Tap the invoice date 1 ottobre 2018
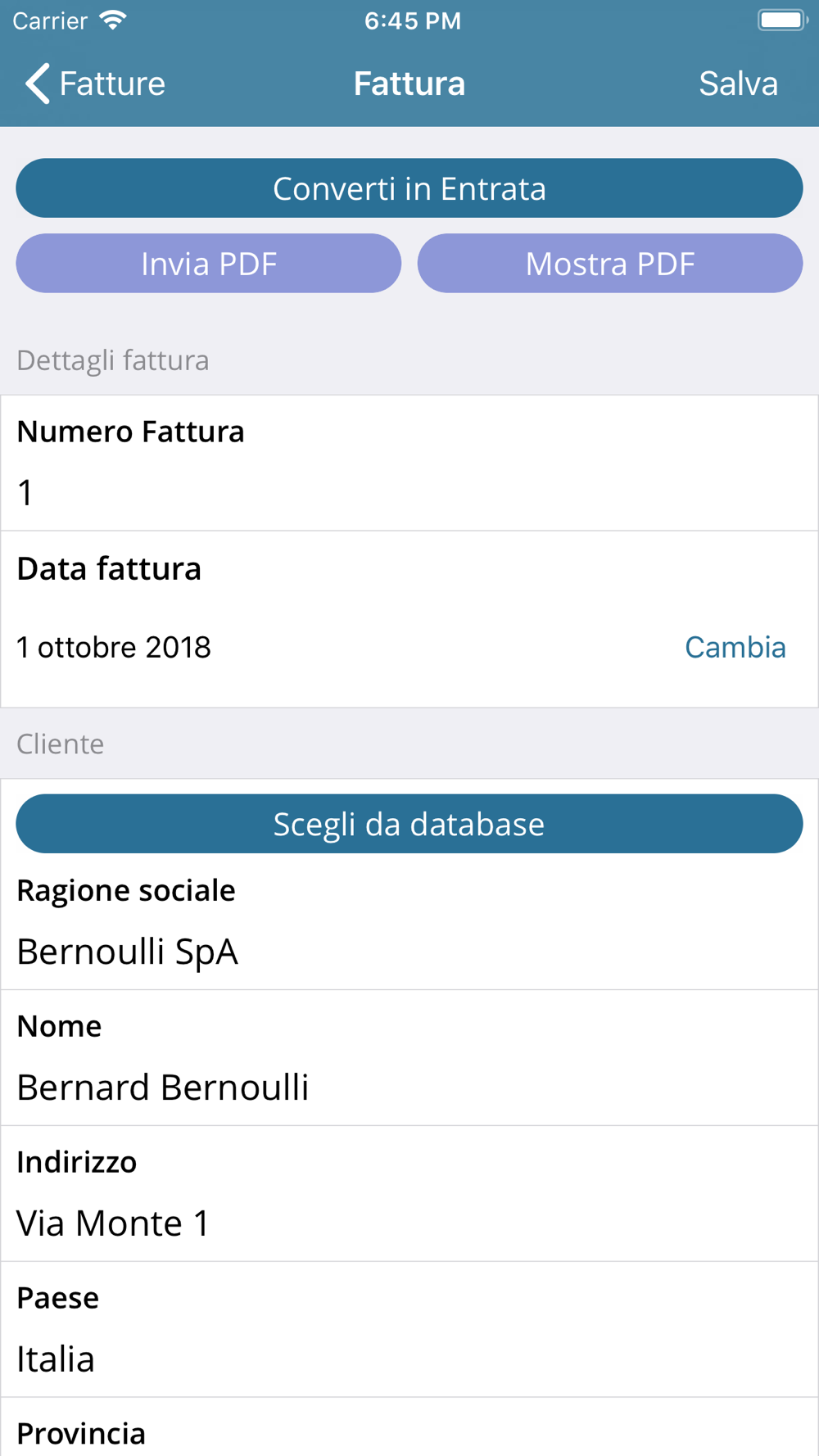Image resolution: width=819 pixels, height=1456 pixels. (x=114, y=648)
